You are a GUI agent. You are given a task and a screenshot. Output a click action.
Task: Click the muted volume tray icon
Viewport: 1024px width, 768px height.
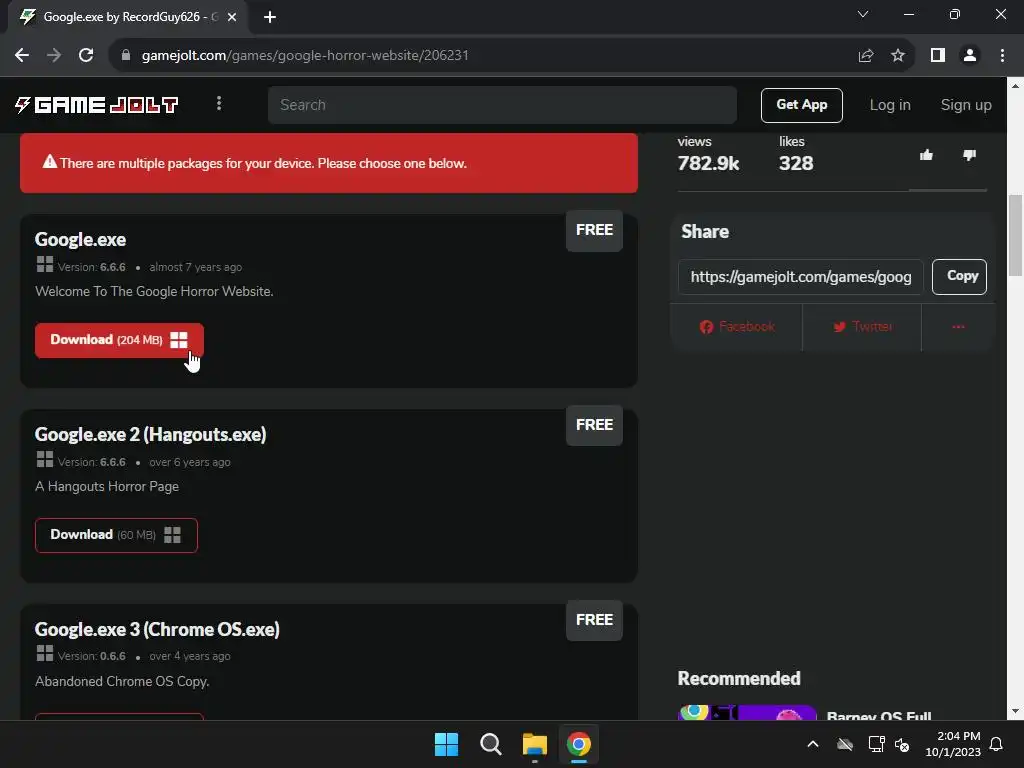click(x=902, y=744)
